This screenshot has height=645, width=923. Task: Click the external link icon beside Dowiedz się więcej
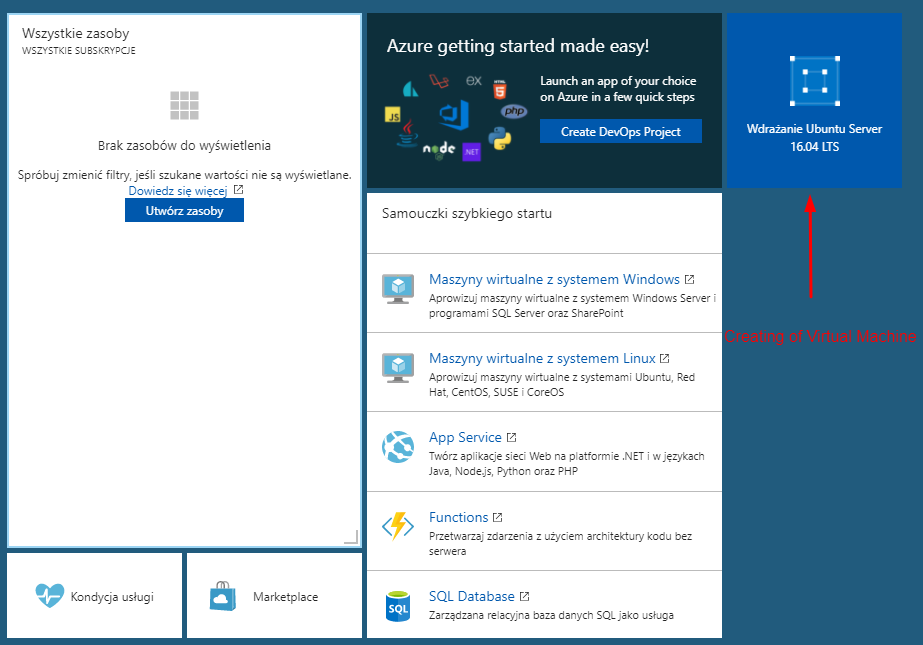point(238,189)
